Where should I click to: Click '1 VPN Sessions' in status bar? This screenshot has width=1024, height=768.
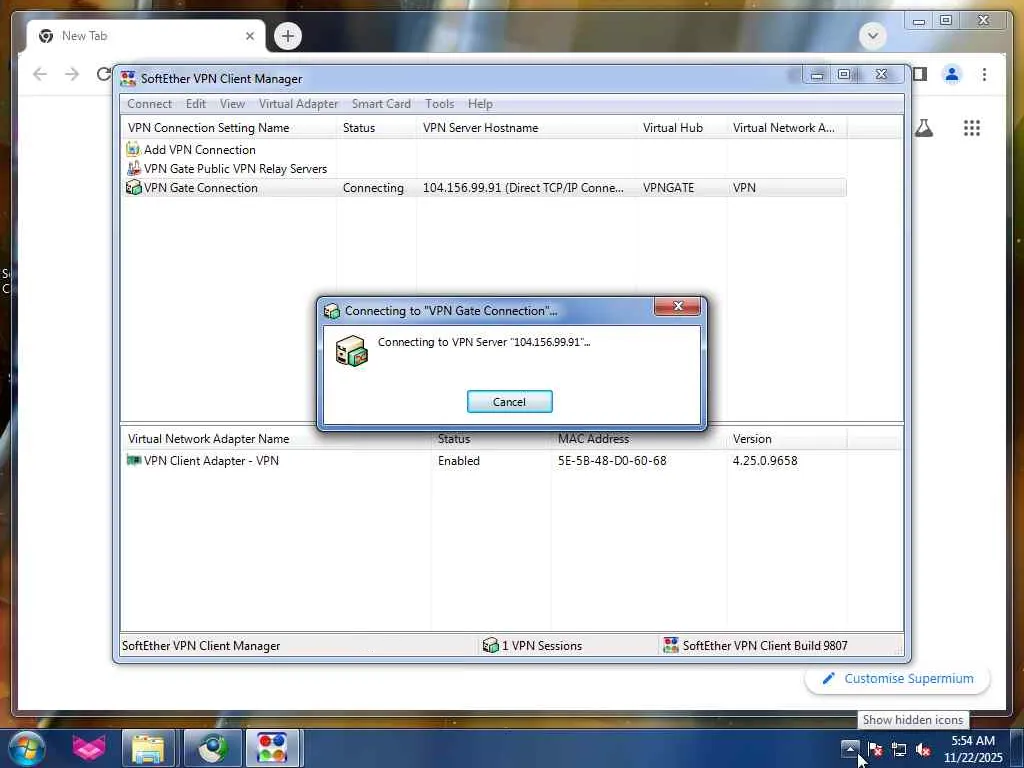(x=541, y=645)
